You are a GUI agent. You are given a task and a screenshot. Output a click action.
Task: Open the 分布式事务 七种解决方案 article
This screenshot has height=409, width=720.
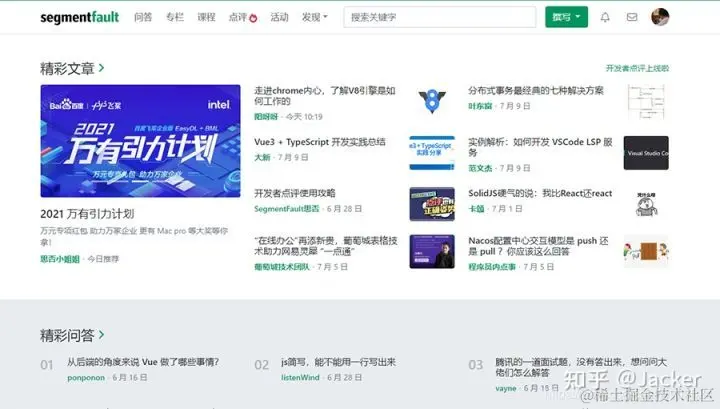click(x=536, y=91)
